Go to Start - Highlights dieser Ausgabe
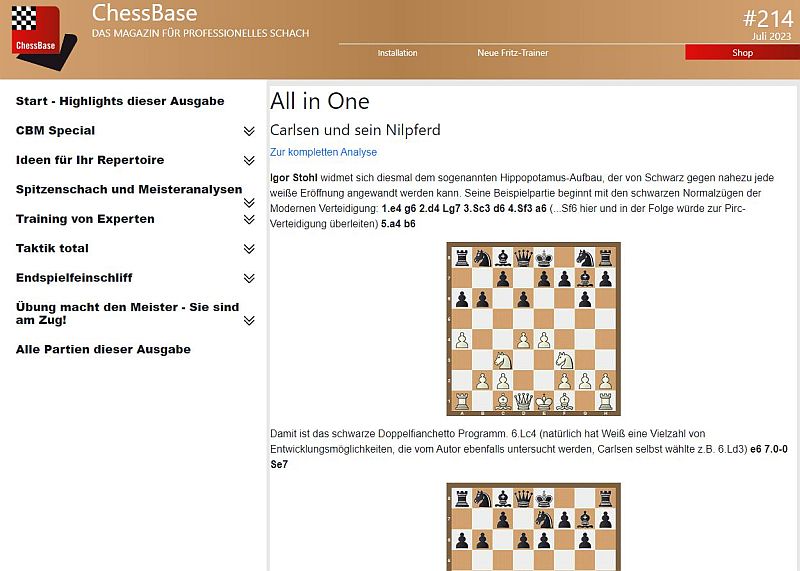Viewport: 800px width, 571px height. click(x=120, y=101)
